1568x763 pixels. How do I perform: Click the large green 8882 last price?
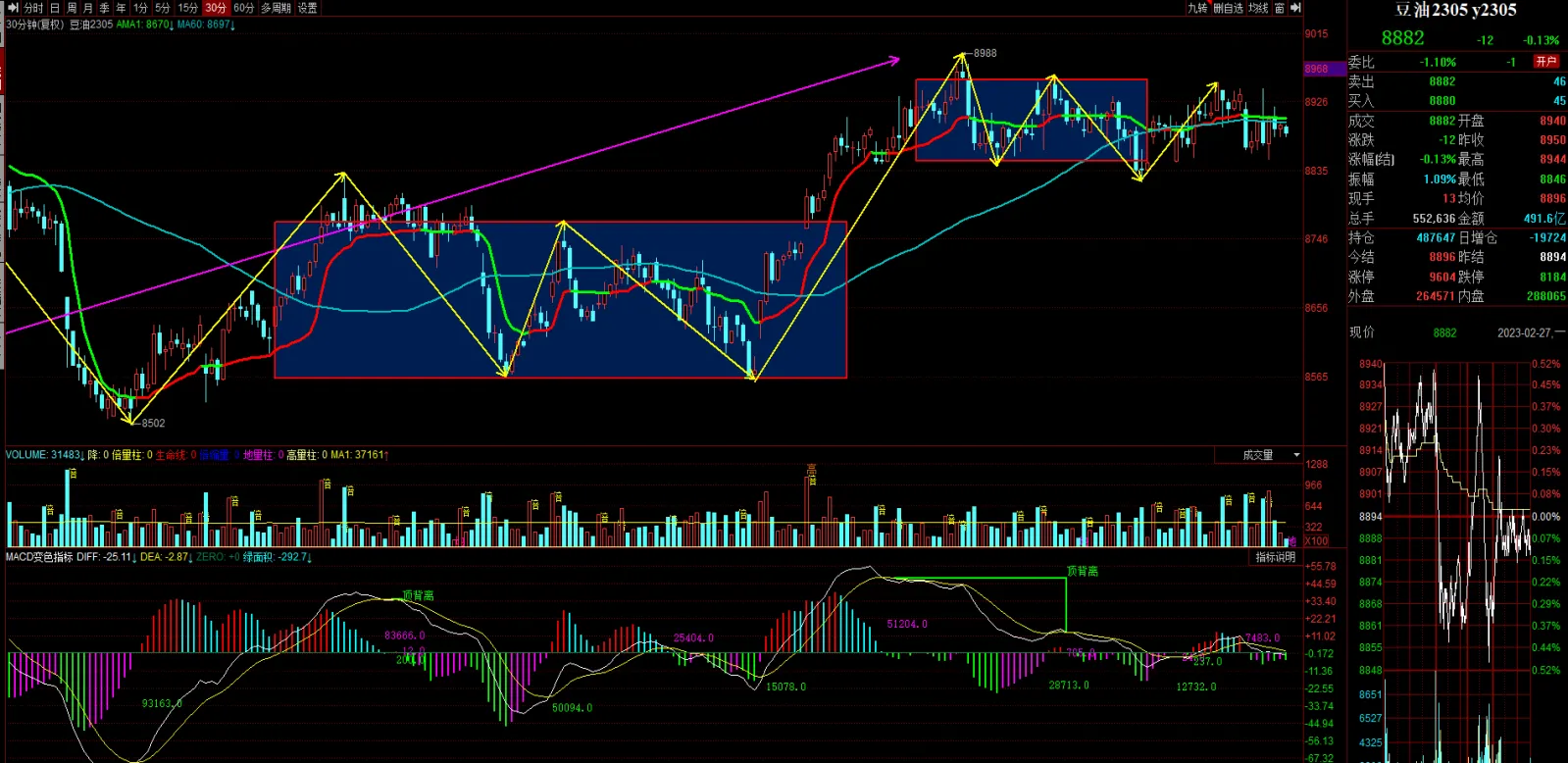tap(1402, 38)
